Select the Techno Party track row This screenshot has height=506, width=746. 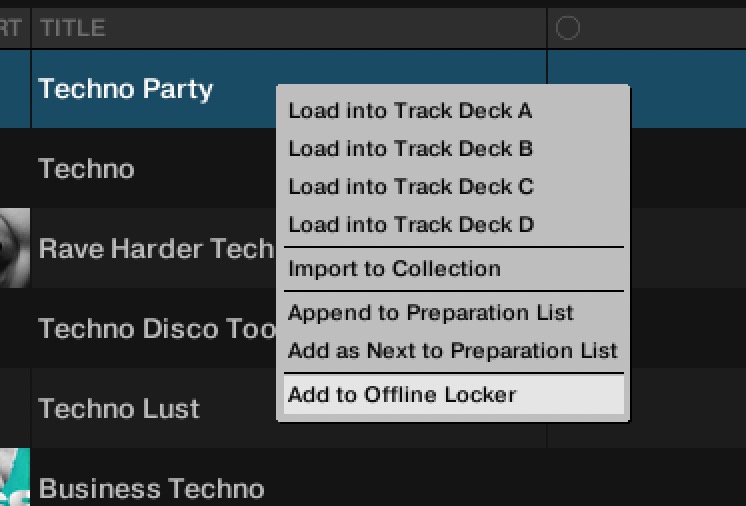tap(125, 89)
